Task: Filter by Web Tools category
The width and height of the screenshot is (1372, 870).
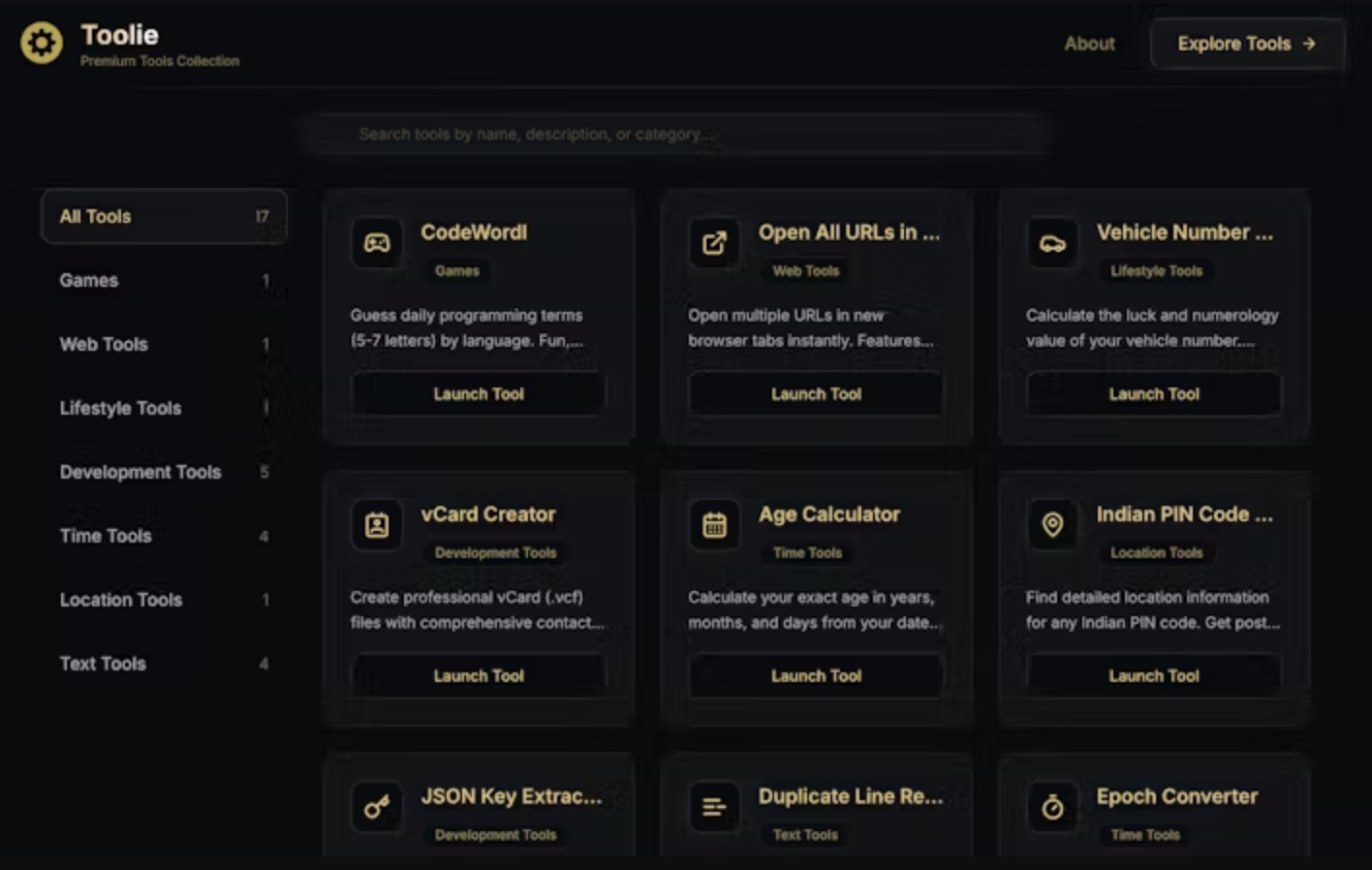Action: point(164,344)
